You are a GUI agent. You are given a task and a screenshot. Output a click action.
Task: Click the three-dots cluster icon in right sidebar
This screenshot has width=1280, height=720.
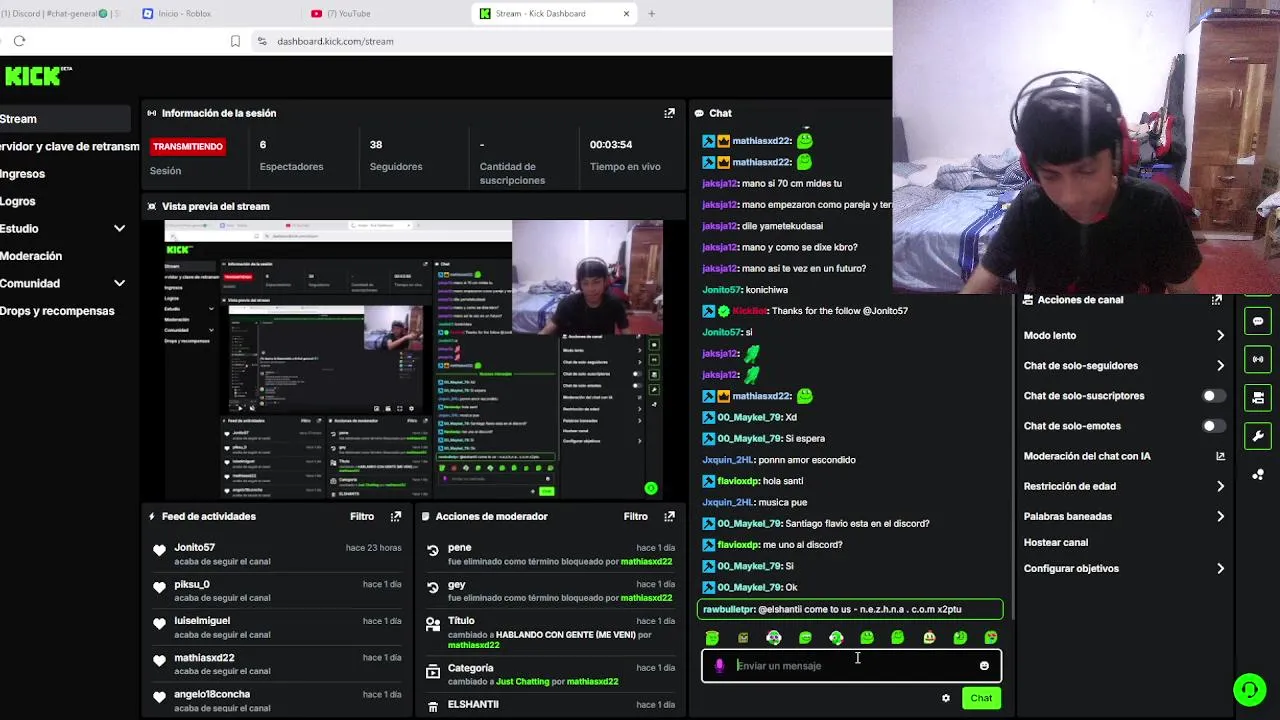[1258, 475]
